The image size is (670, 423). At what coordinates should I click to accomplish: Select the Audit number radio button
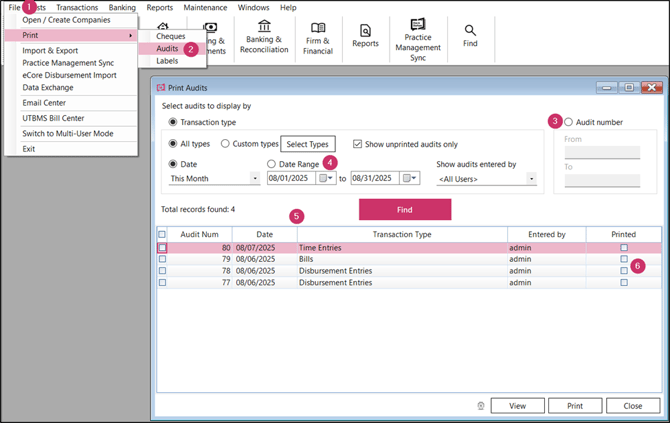click(569, 121)
